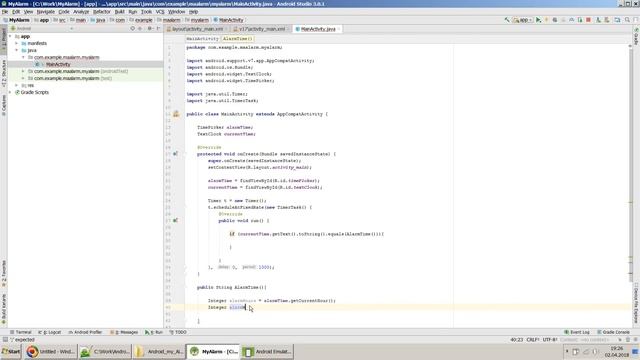Open the Messages tool window
This screenshot has height=360, width=640.
tap(124, 332)
